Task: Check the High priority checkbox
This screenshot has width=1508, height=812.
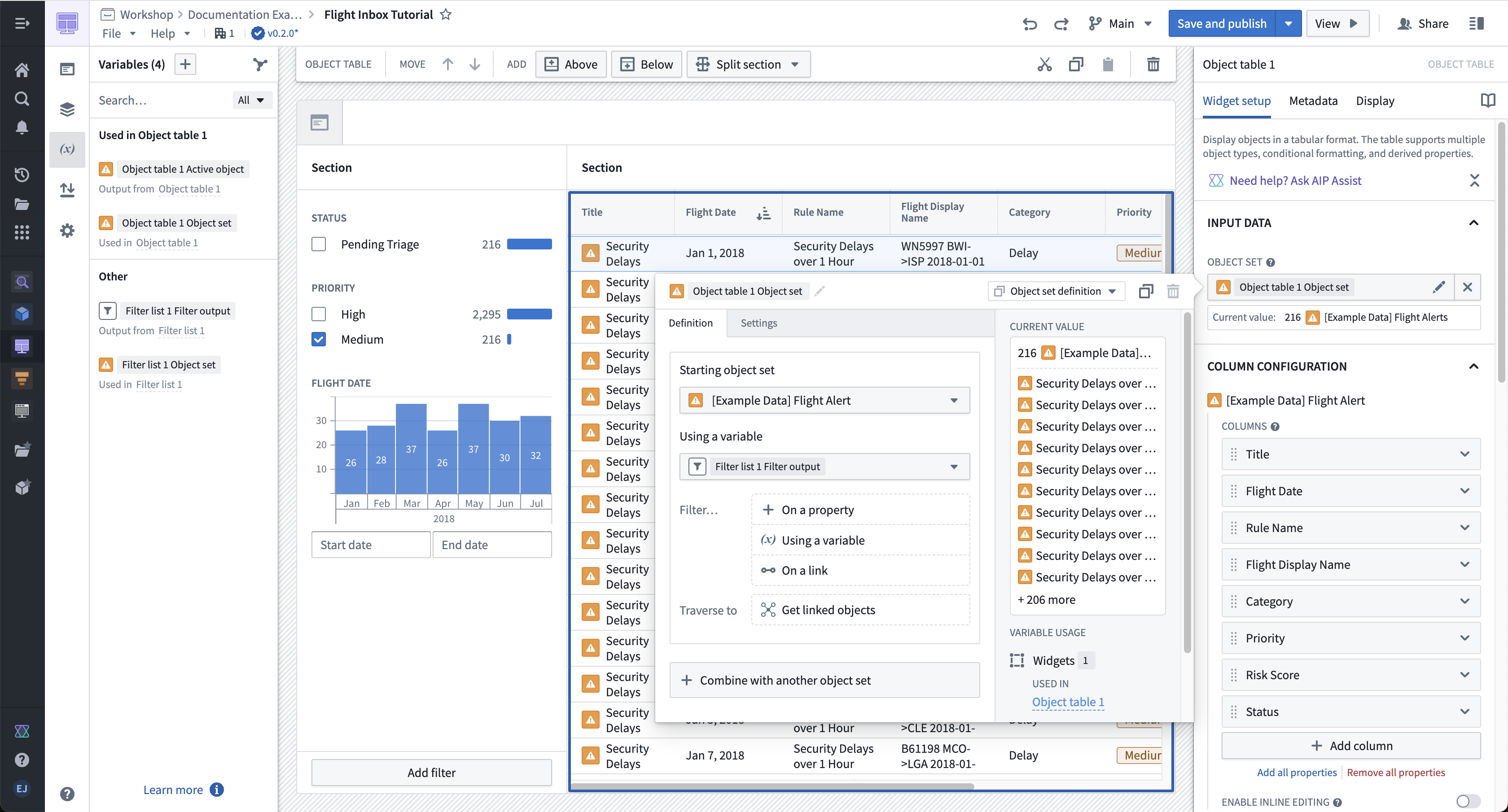Action: pos(319,314)
